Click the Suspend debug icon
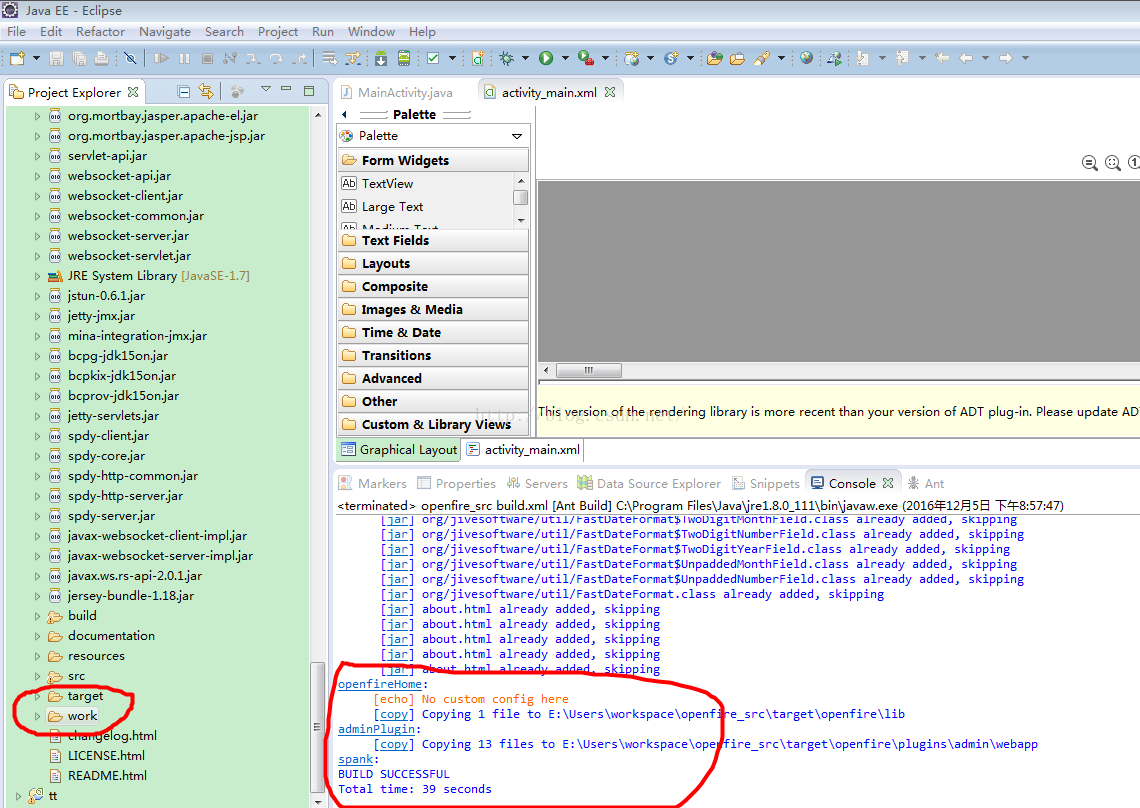The height and width of the screenshot is (808, 1140). 185,58
